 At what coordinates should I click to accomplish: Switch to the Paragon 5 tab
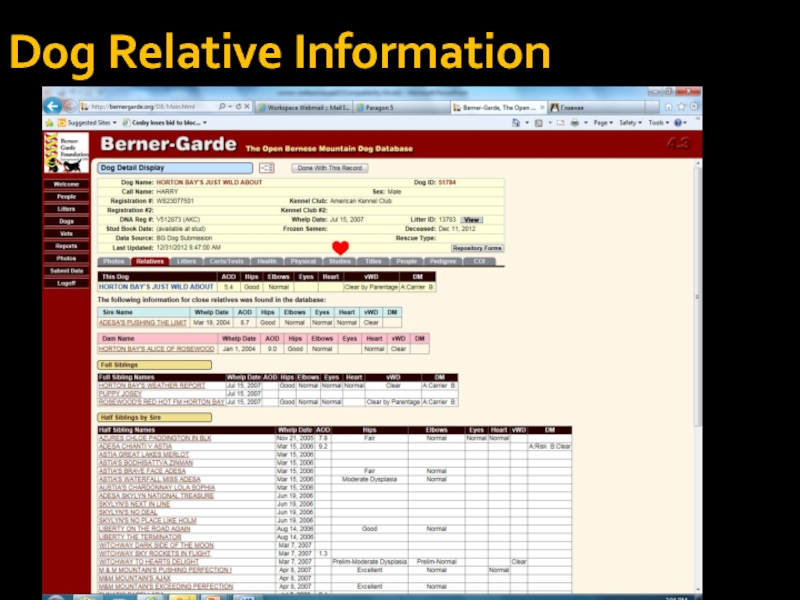[402, 108]
